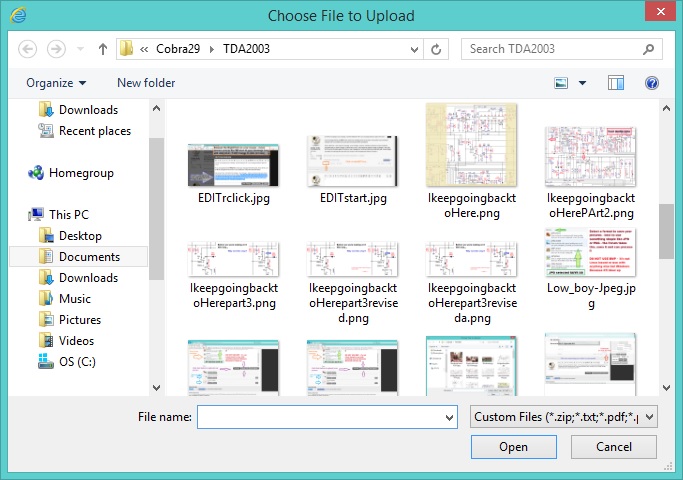Click the New folder button
The height and width of the screenshot is (480, 683).
point(146,83)
